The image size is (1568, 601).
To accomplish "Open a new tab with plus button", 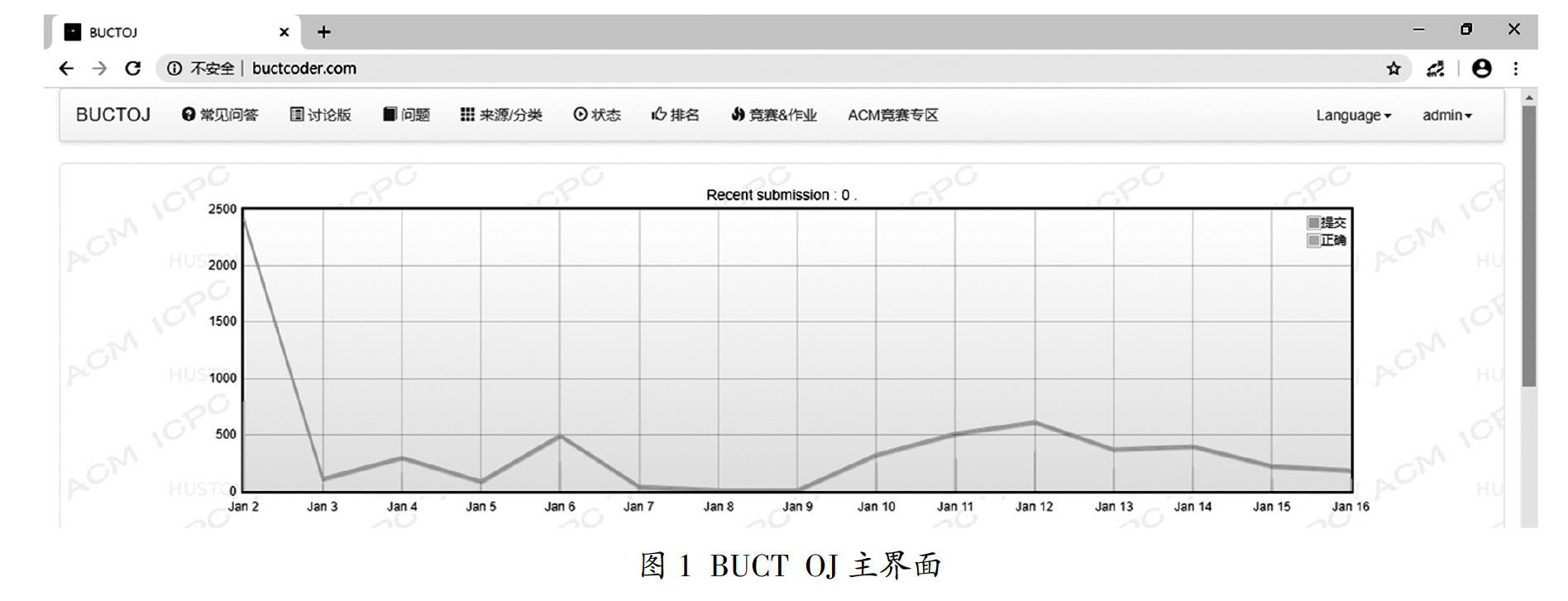I will coord(324,32).
